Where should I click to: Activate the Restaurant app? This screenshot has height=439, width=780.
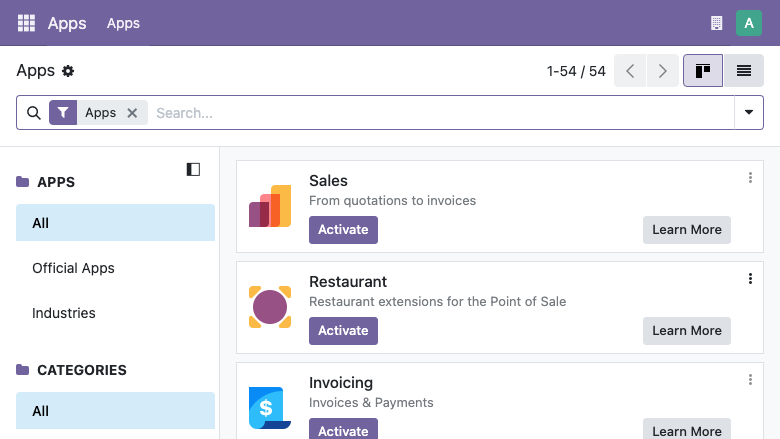tap(343, 331)
